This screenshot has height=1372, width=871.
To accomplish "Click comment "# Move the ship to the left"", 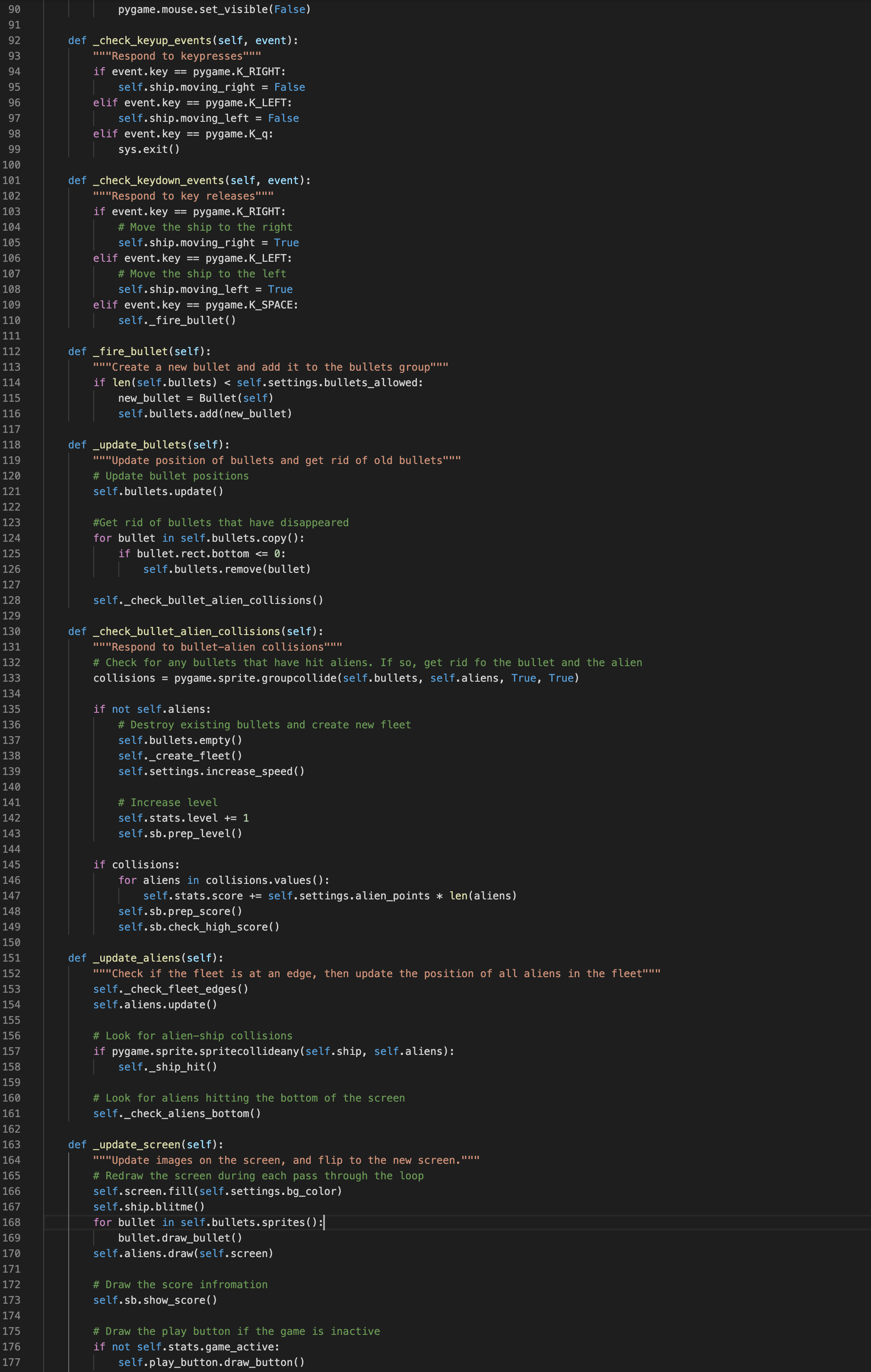I will 202,273.
